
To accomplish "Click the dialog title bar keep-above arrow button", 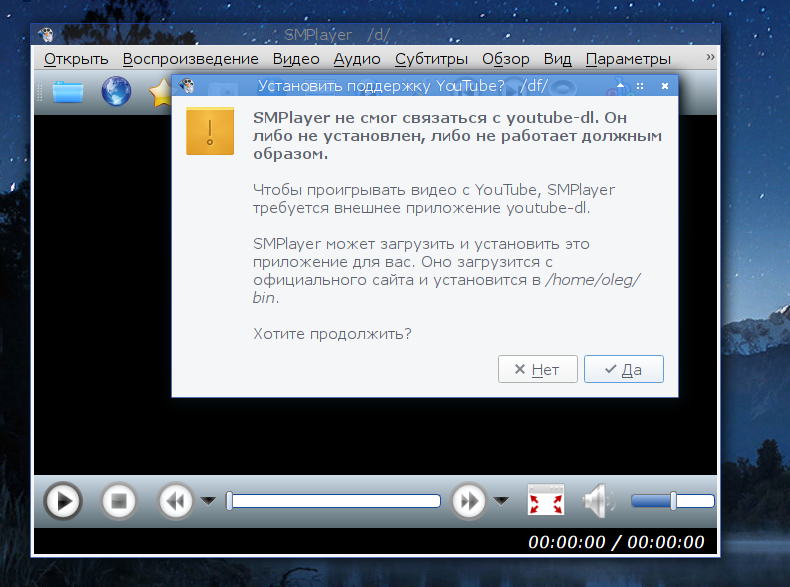I will coord(620,86).
